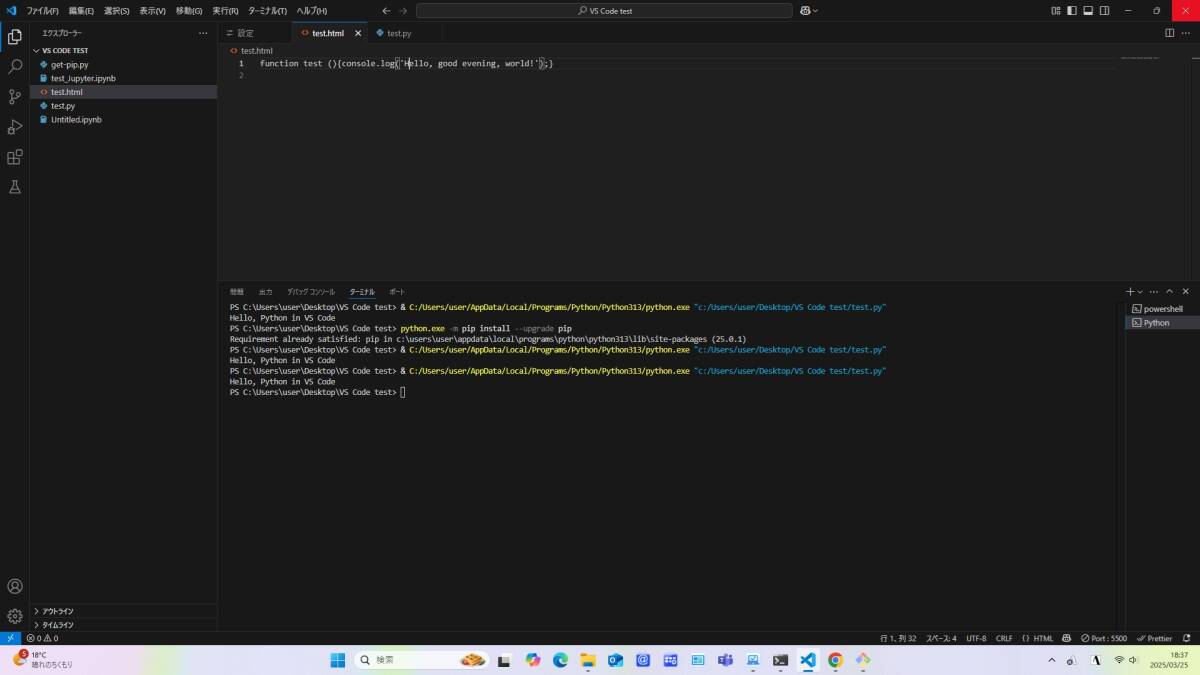Open the Search view in activity bar
This screenshot has height=675, width=1200.
[x=15, y=67]
